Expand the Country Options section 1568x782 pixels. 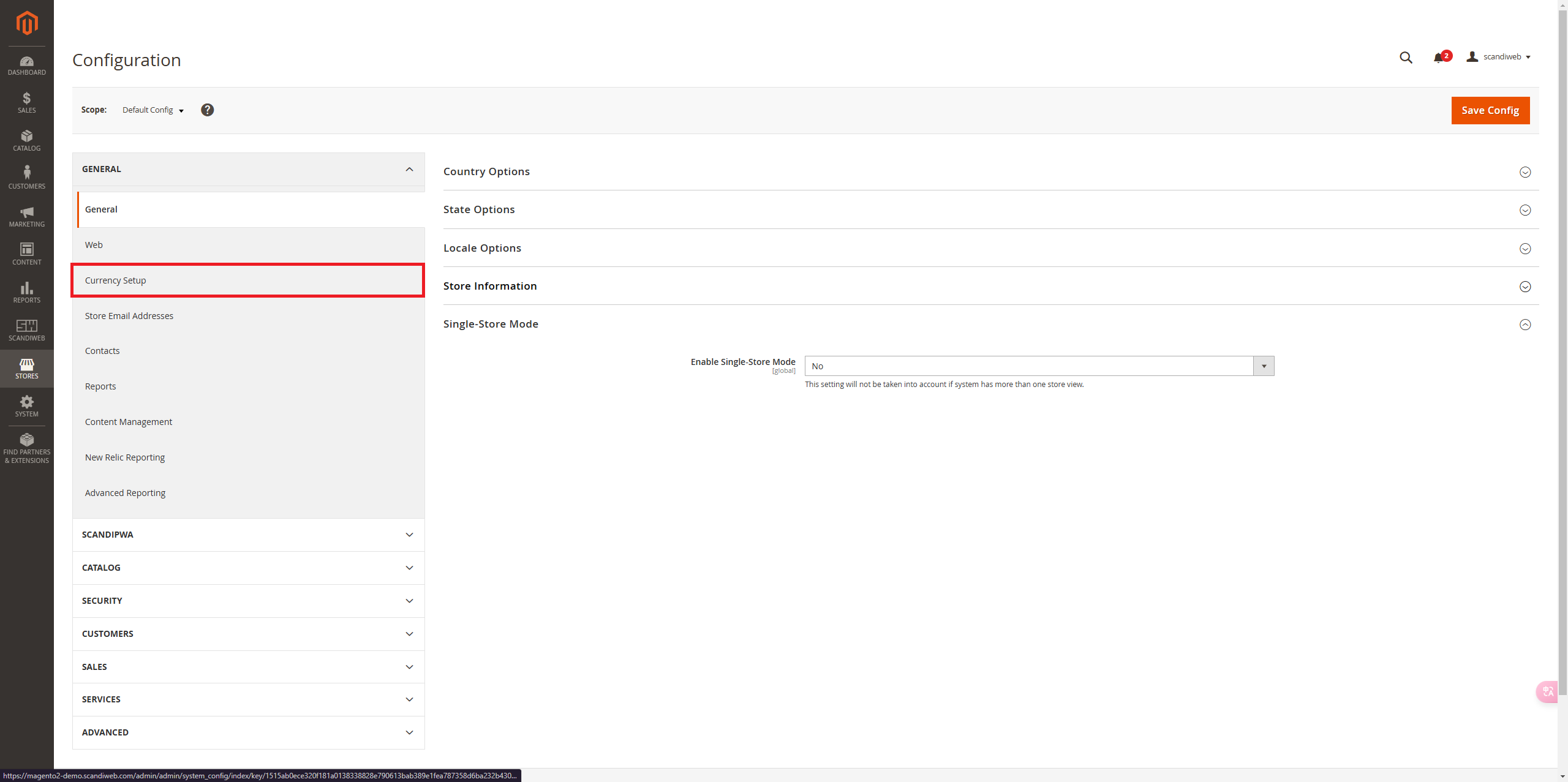(x=1525, y=172)
